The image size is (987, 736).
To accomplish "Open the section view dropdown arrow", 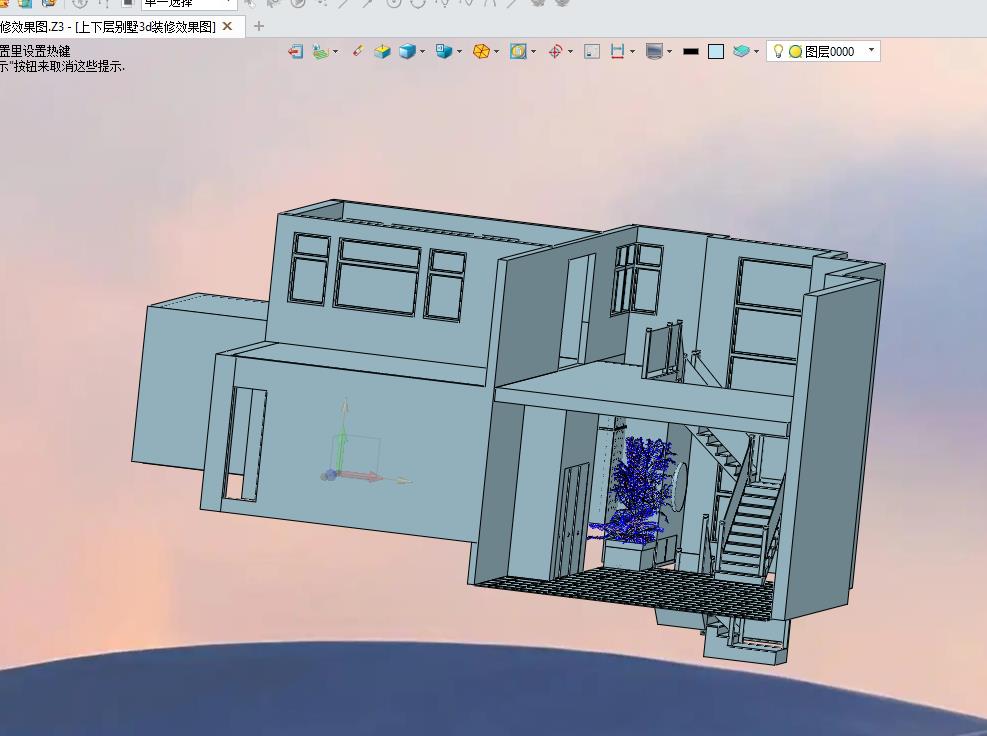I will pyautogui.click(x=534, y=52).
